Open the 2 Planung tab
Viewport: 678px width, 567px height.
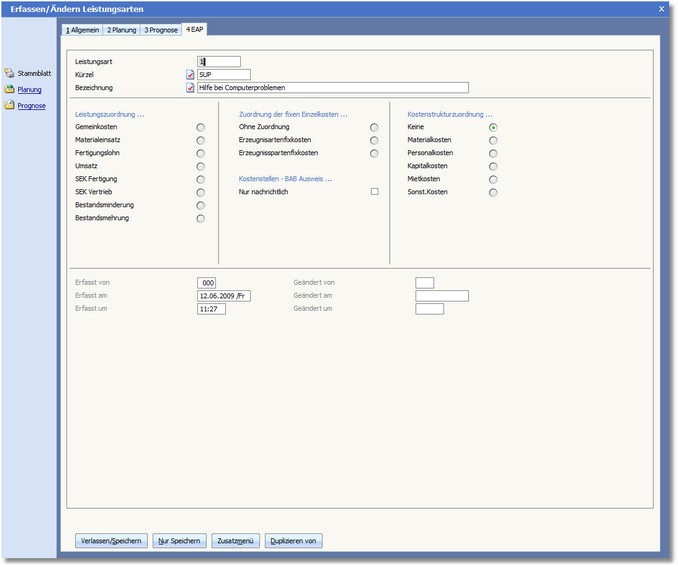point(121,30)
